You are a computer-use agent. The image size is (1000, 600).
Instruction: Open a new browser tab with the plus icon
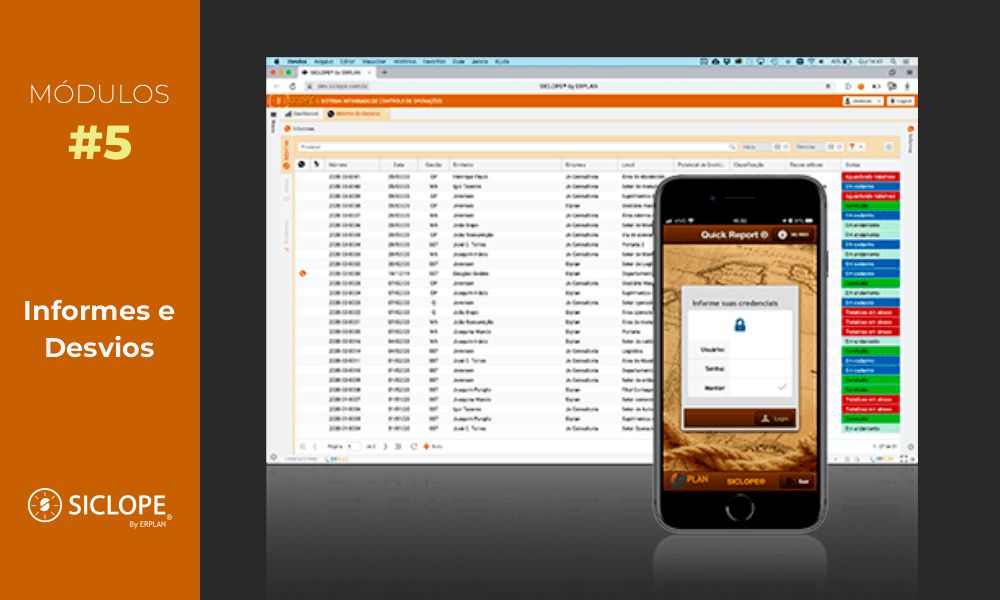coord(385,73)
